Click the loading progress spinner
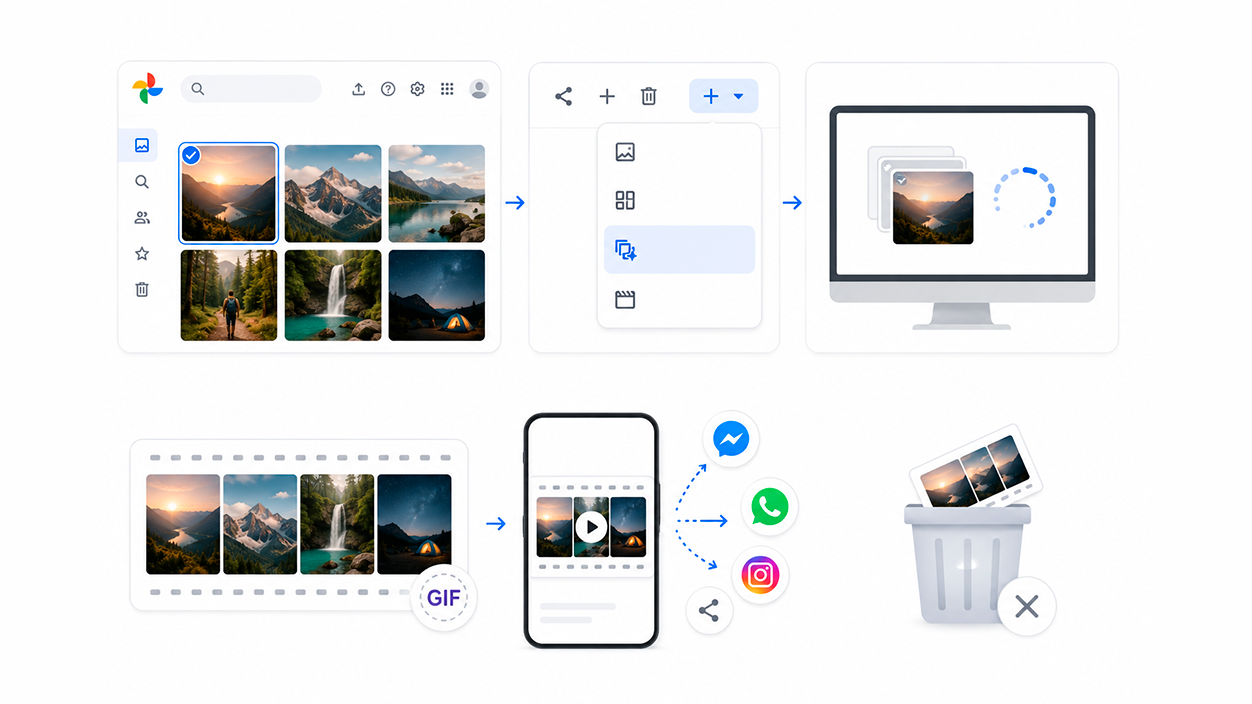 [1025, 197]
